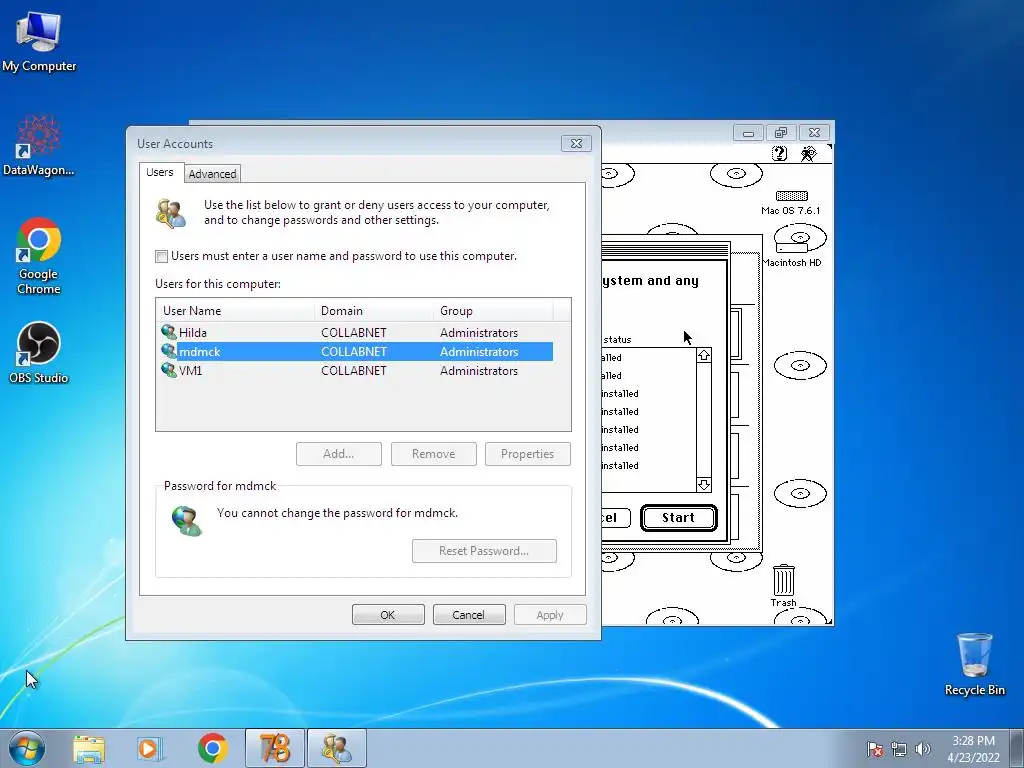Sort by the Group column header
Viewport: 1024px width, 768px height.
[x=493, y=310]
